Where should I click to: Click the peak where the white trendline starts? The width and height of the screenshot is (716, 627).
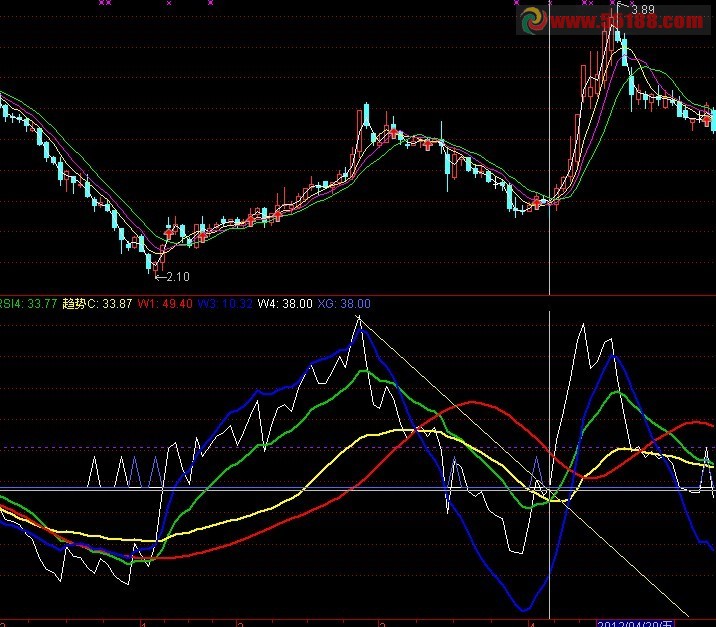point(359,318)
